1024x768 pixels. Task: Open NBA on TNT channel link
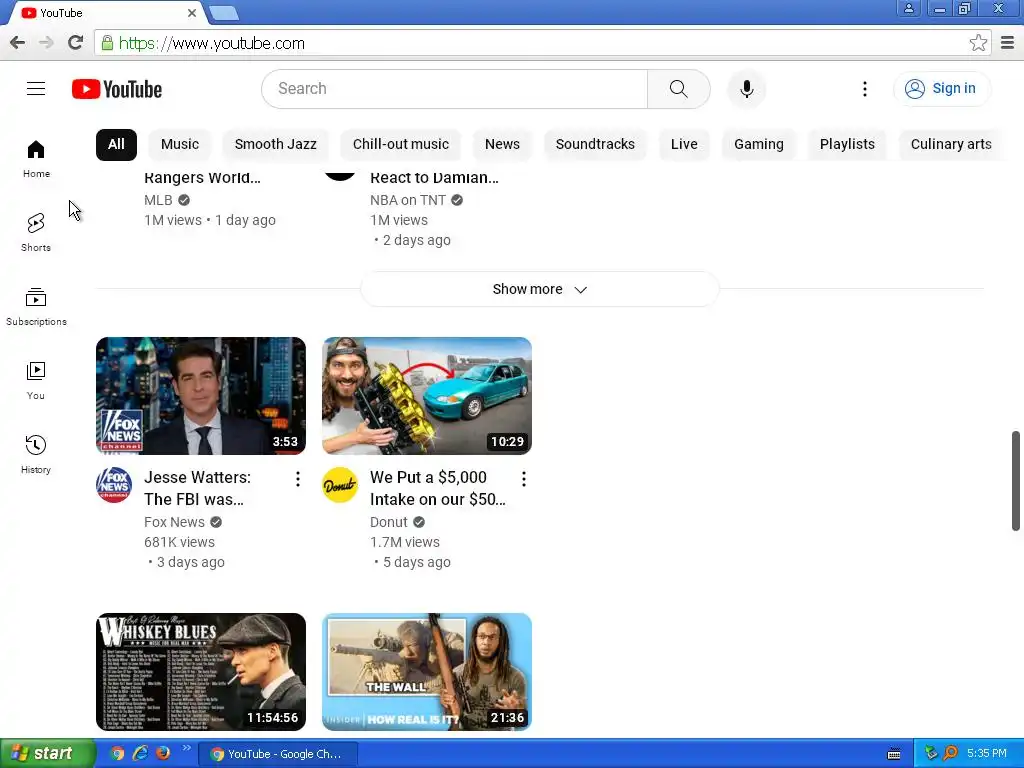click(x=408, y=200)
